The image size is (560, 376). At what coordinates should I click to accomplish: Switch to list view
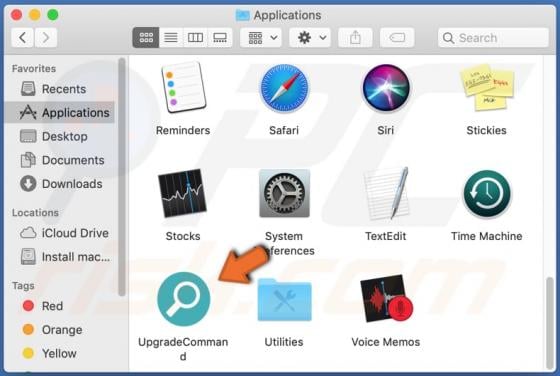(171, 37)
